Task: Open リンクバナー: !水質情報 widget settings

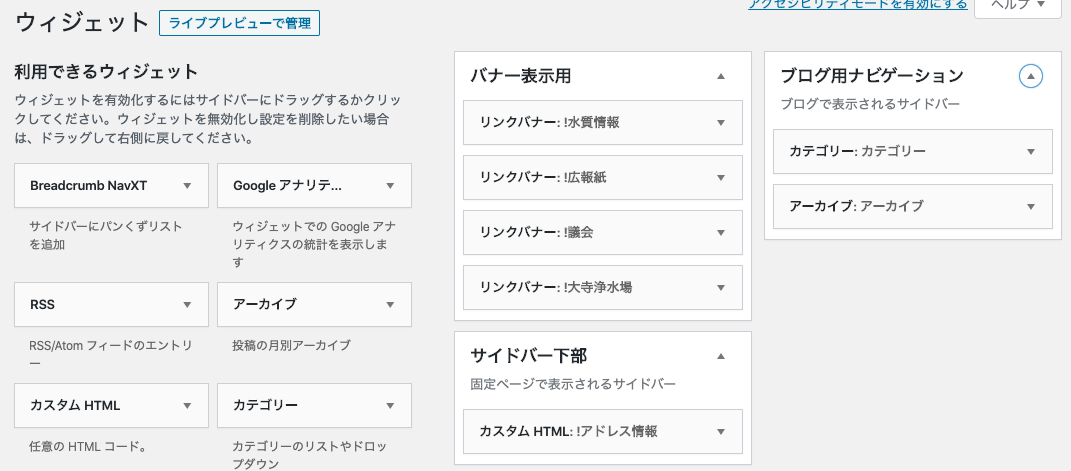Action: point(720,123)
